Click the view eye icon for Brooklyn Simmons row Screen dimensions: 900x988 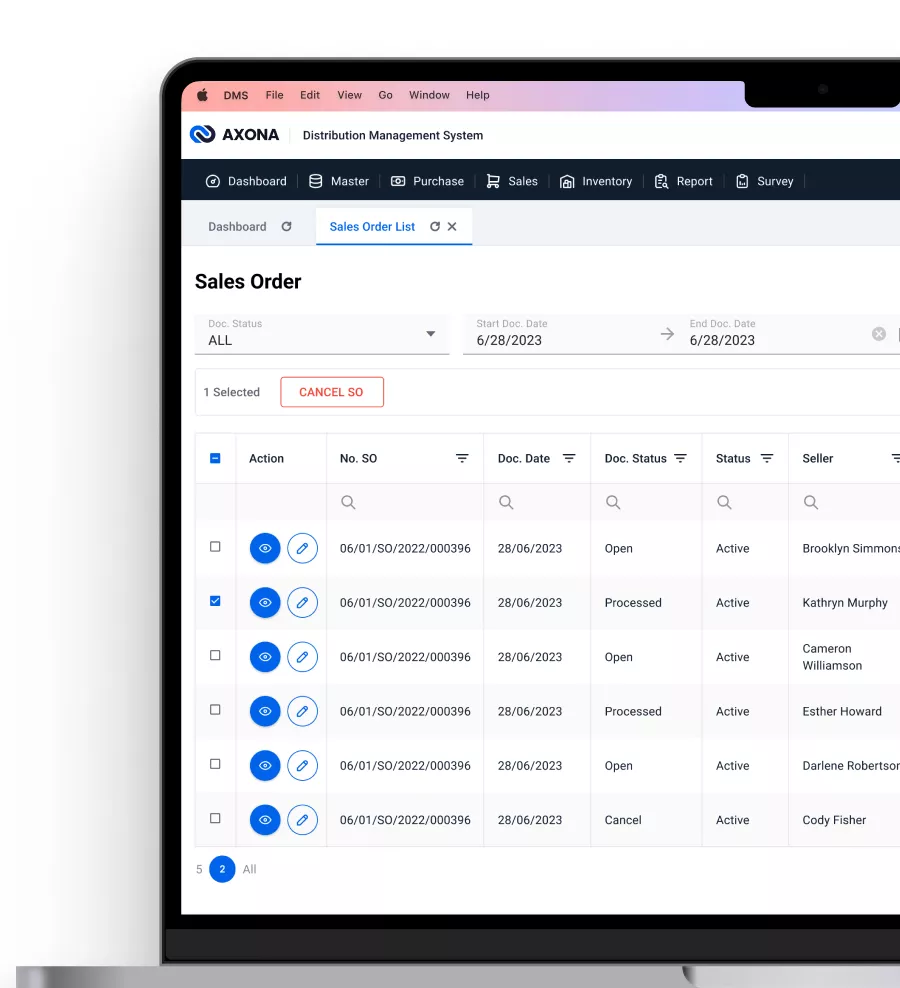click(265, 549)
